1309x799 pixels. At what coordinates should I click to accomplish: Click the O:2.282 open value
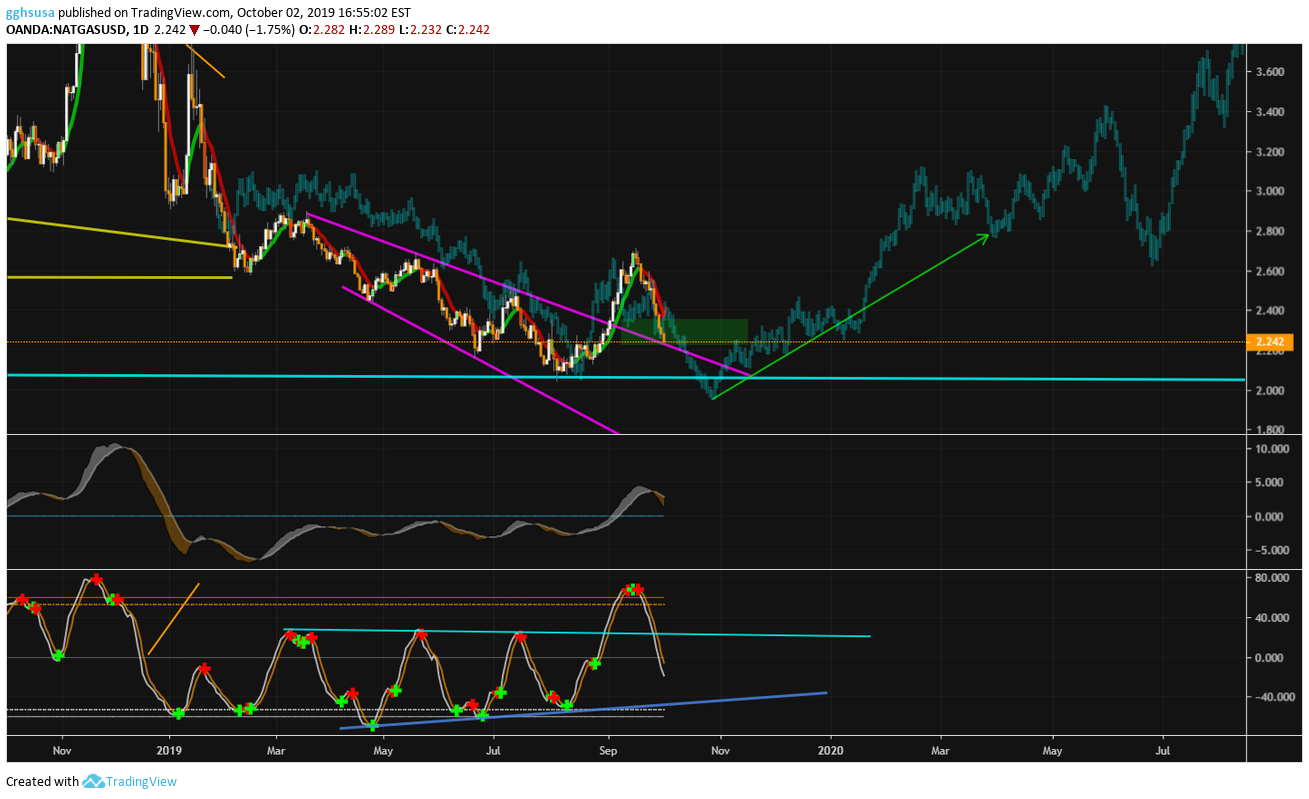click(x=320, y=30)
